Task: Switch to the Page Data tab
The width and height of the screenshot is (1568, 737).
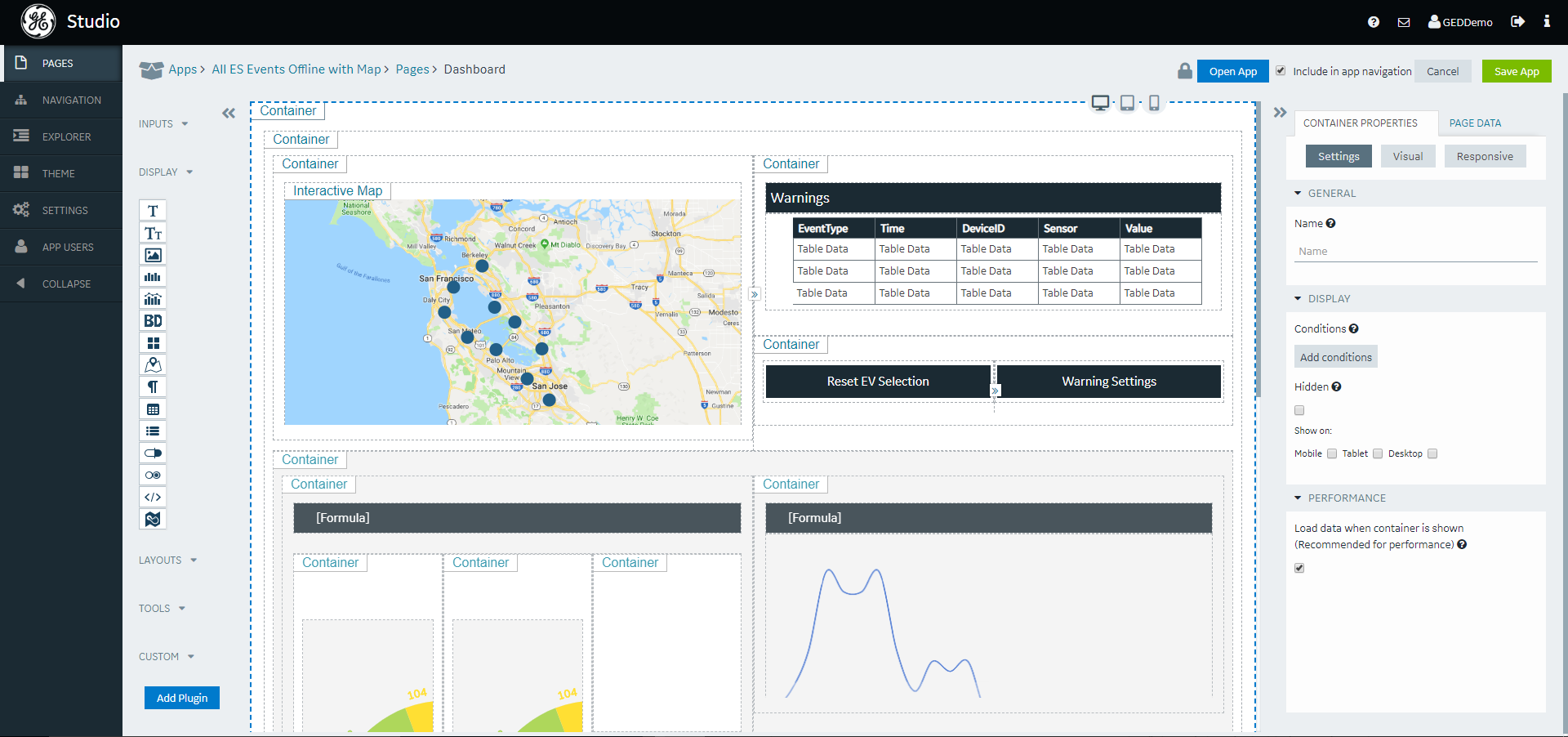Action: click(x=1475, y=123)
